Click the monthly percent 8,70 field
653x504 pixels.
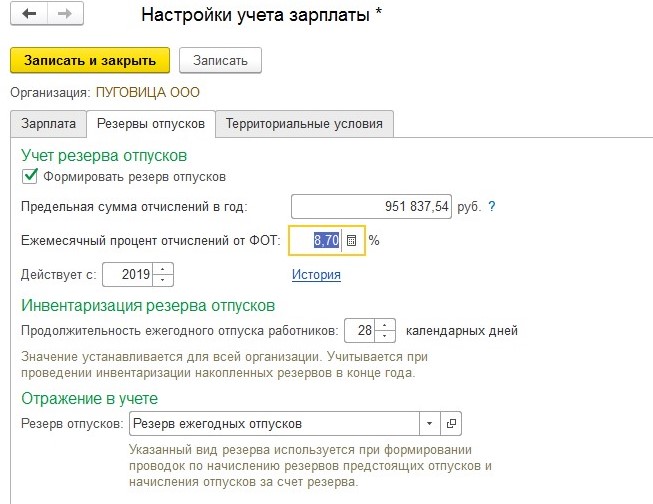click(316, 241)
